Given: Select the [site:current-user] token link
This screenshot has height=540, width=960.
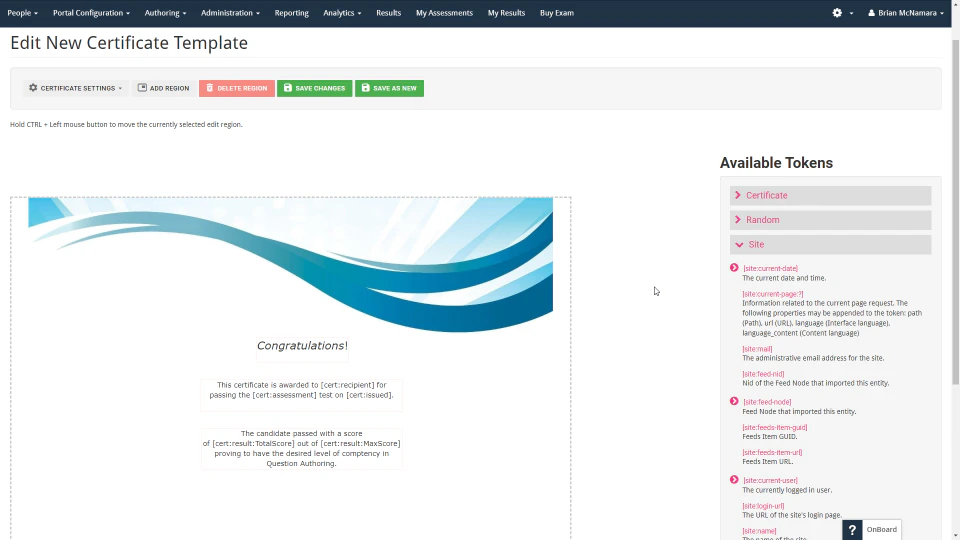Looking at the screenshot, I should point(770,481).
